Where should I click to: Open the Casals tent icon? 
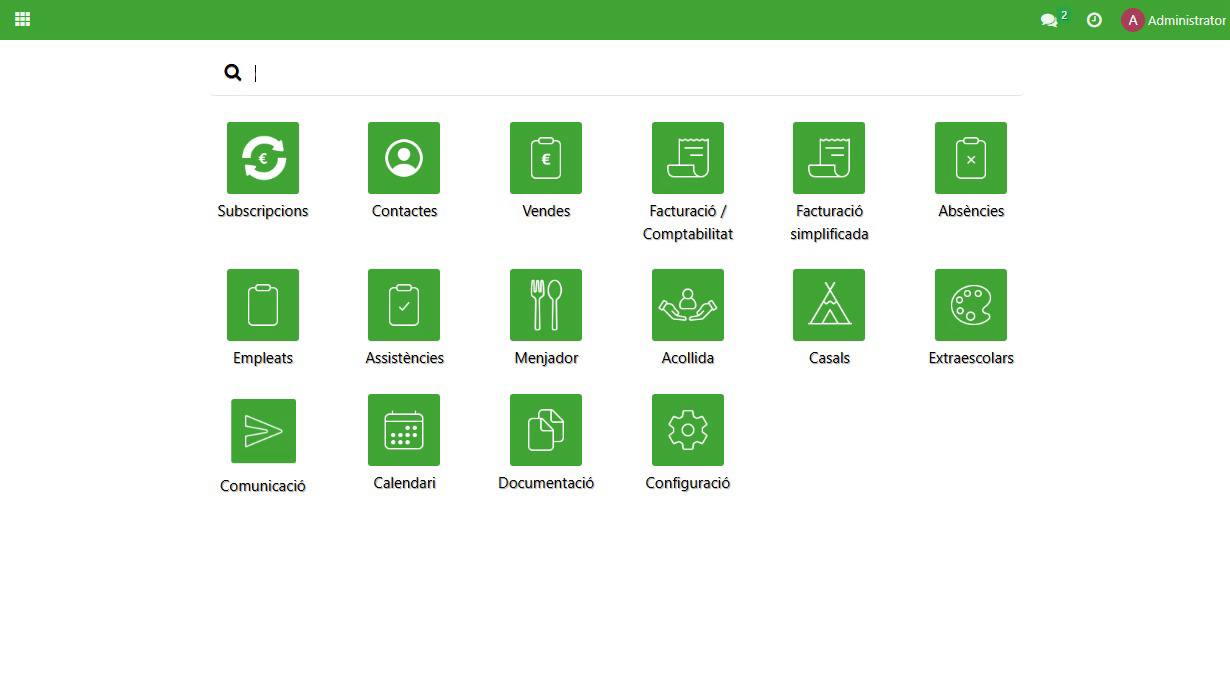pos(829,305)
